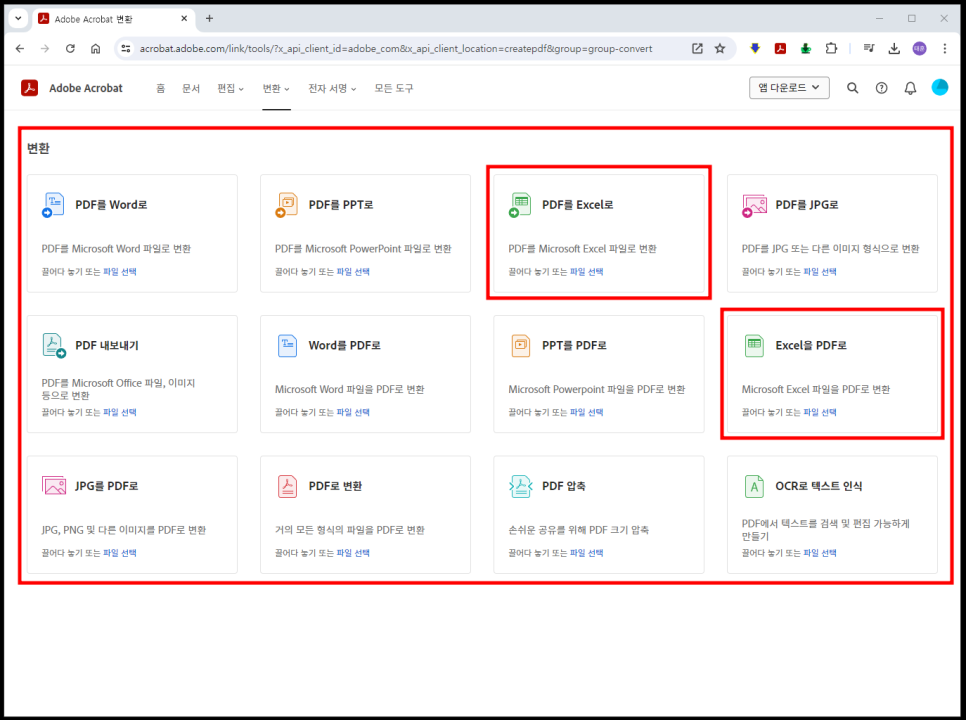Click the PDF 내보내기 card icon
The image size is (966, 720).
click(x=54, y=345)
